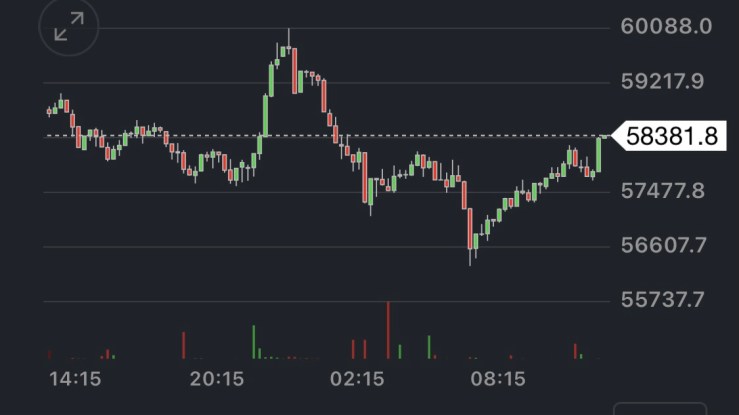The height and width of the screenshot is (415, 739).
Task: Click the 56607.7 price level label
Action: 665,245
